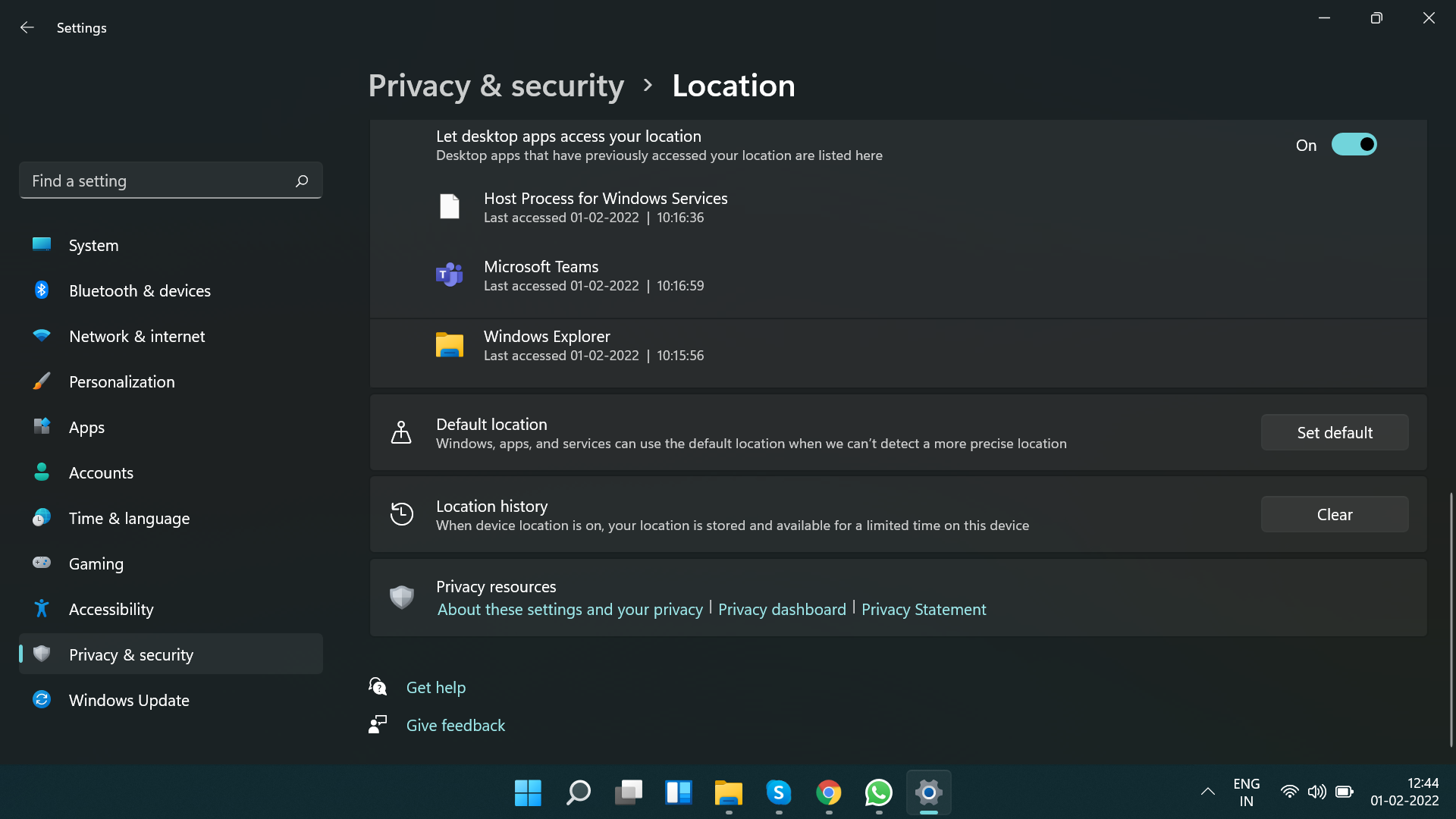Click the back arrow icon
Screen dimensions: 1456x819
pyautogui.click(x=27, y=28)
